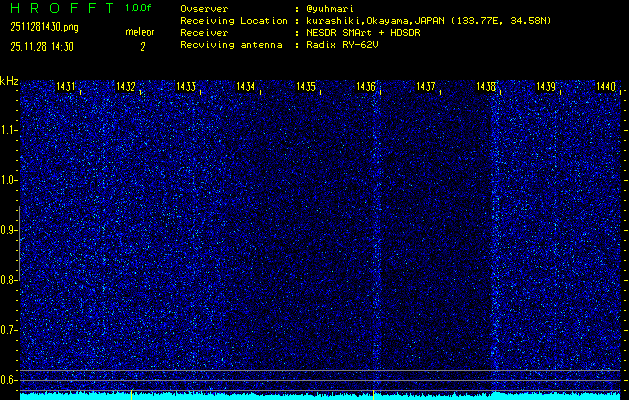The height and width of the screenshot is (400, 629).
Task: Click the meteor label
Action: (140, 32)
